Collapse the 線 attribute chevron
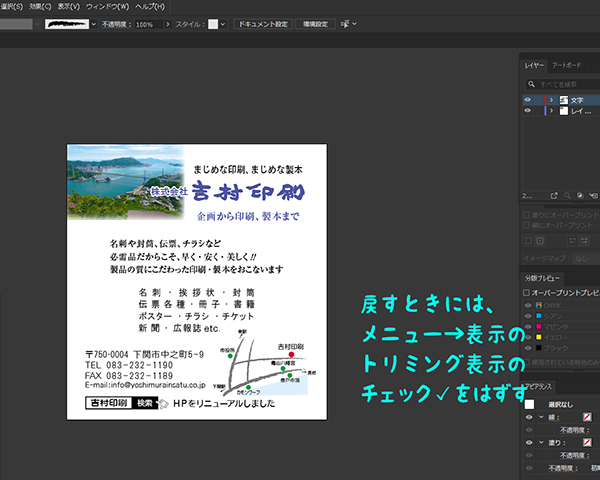The height and width of the screenshot is (480, 600). (x=541, y=417)
